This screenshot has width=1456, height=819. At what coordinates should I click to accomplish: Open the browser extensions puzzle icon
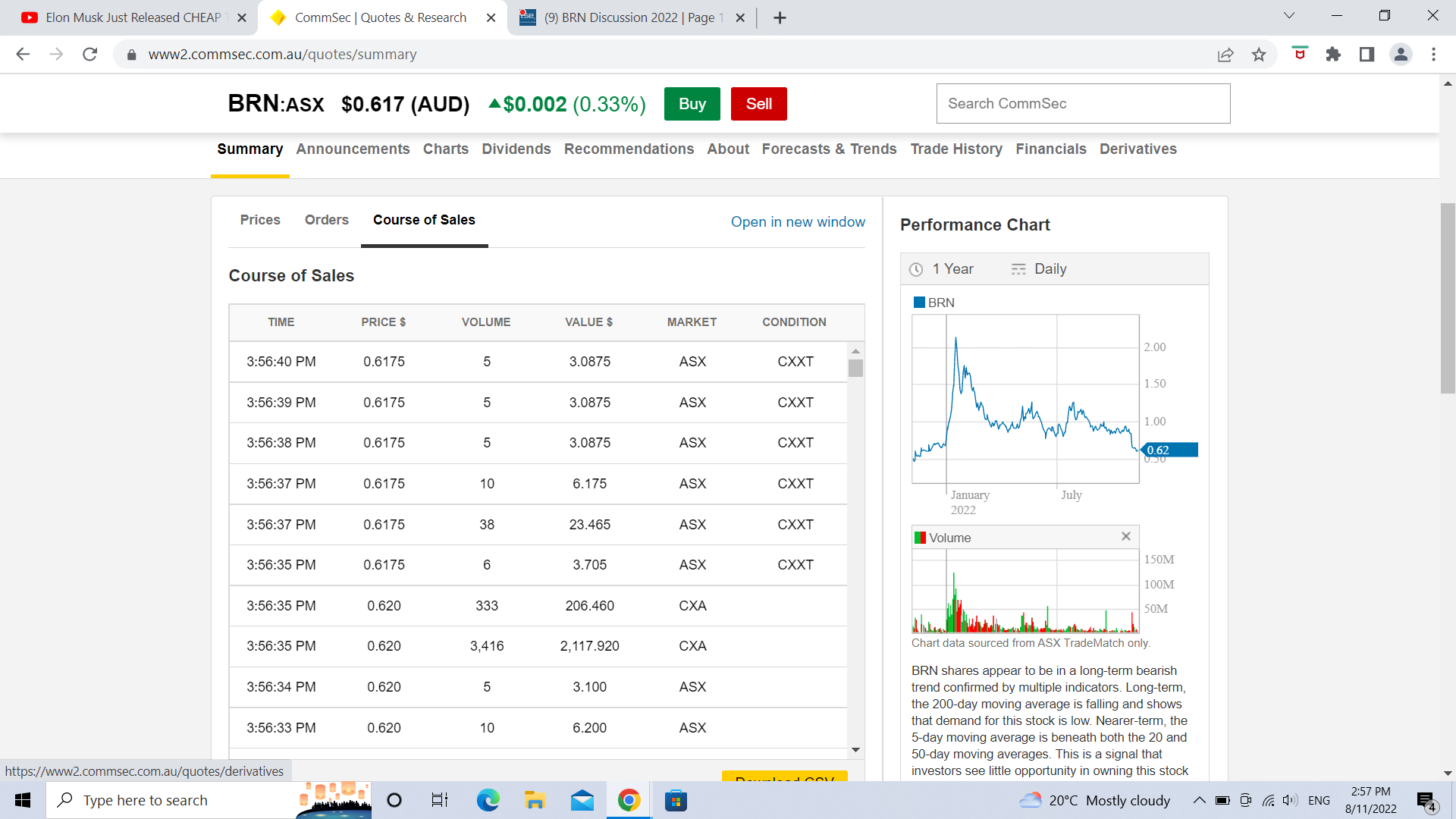point(1333,55)
